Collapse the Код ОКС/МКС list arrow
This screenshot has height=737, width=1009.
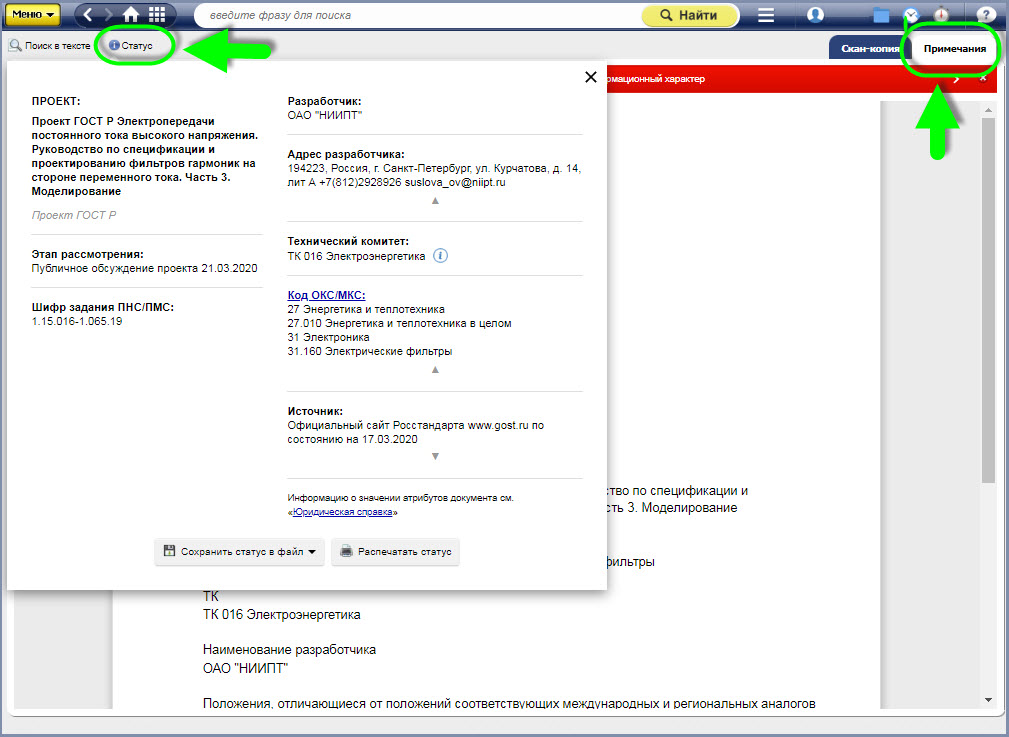(x=434, y=369)
